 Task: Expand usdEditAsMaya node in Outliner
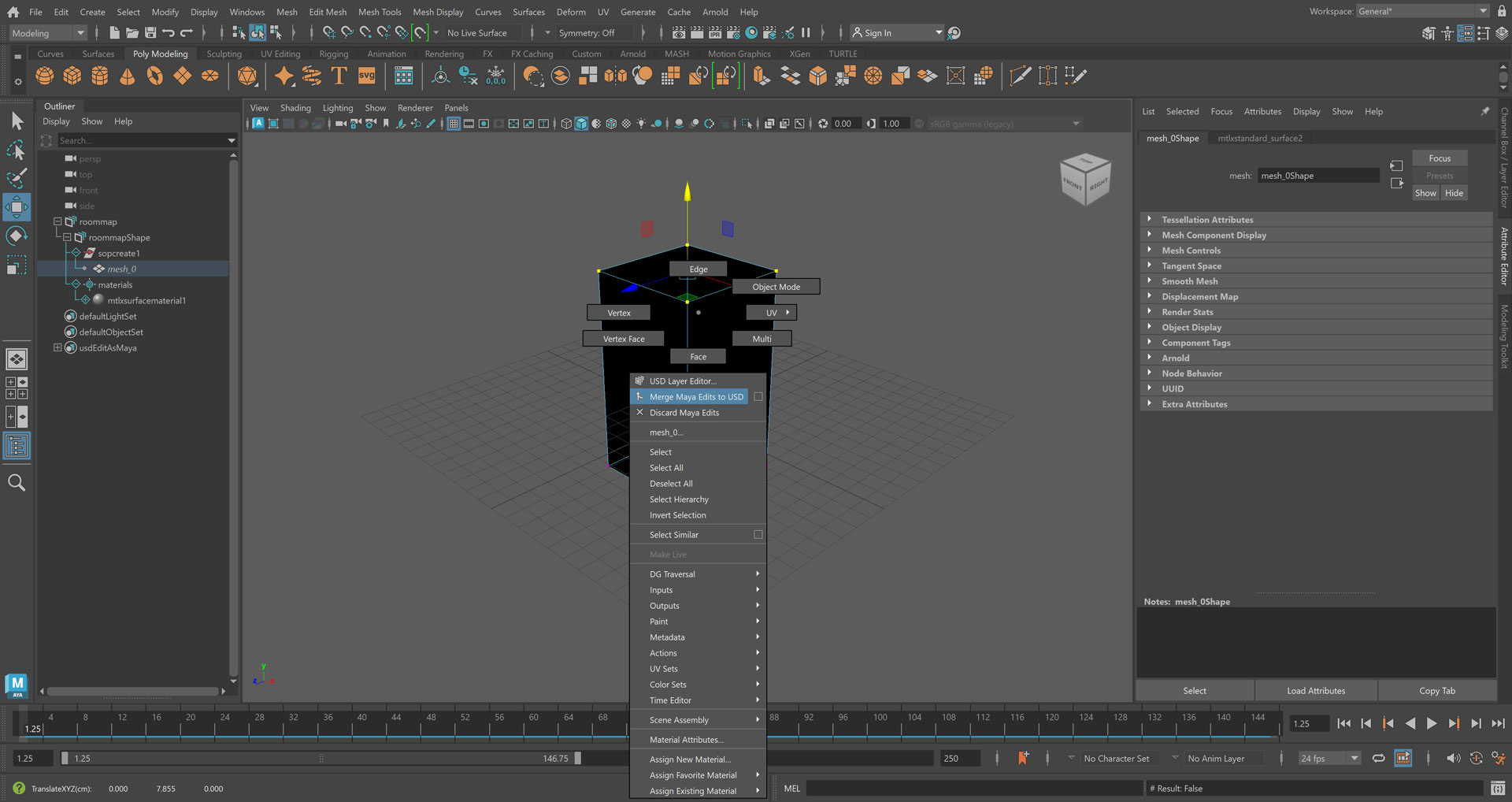click(x=57, y=347)
